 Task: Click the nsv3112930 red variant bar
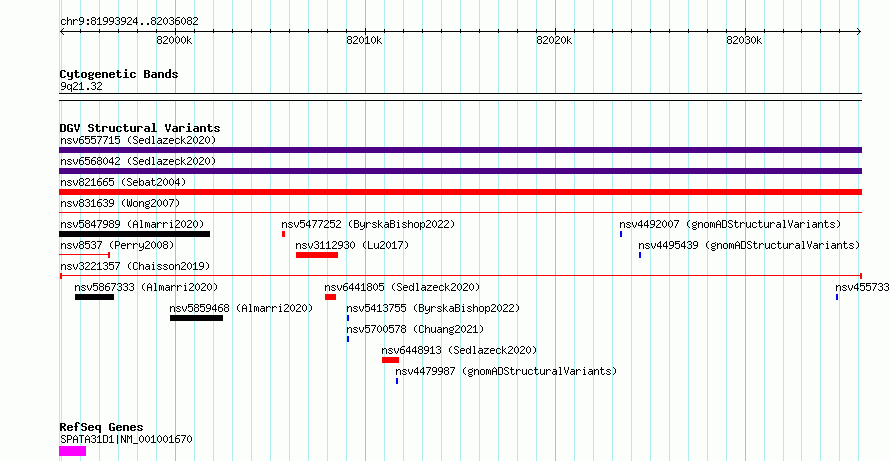(x=317, y=255)
